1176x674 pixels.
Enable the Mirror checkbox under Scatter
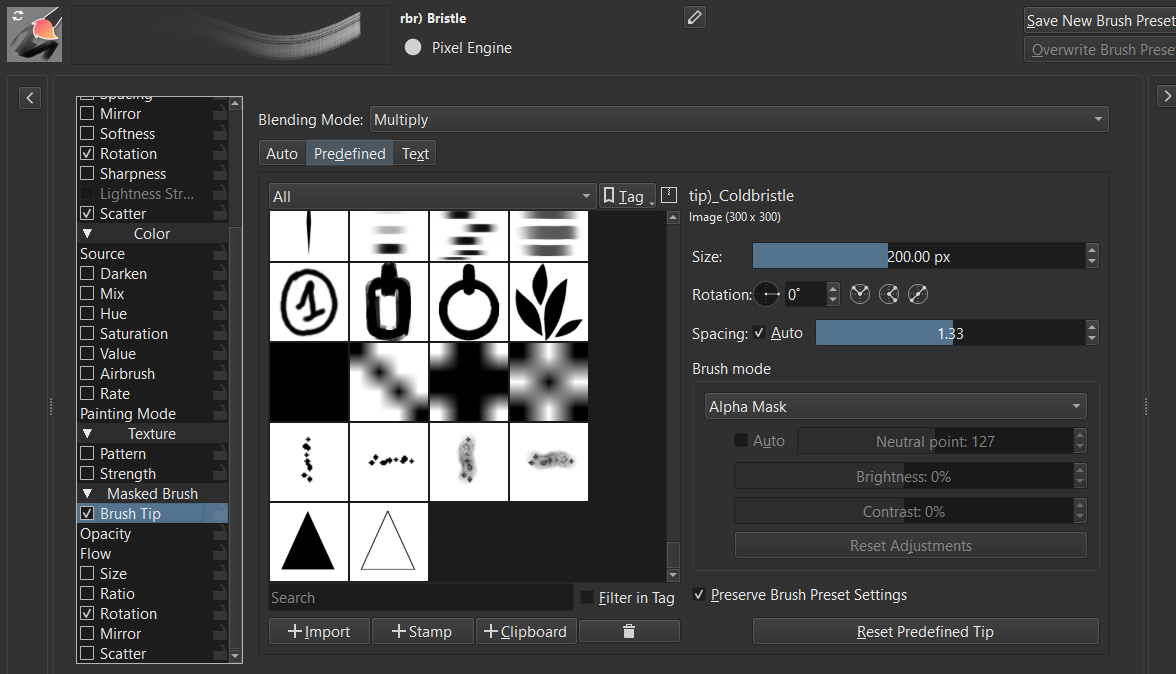point(87,634)
